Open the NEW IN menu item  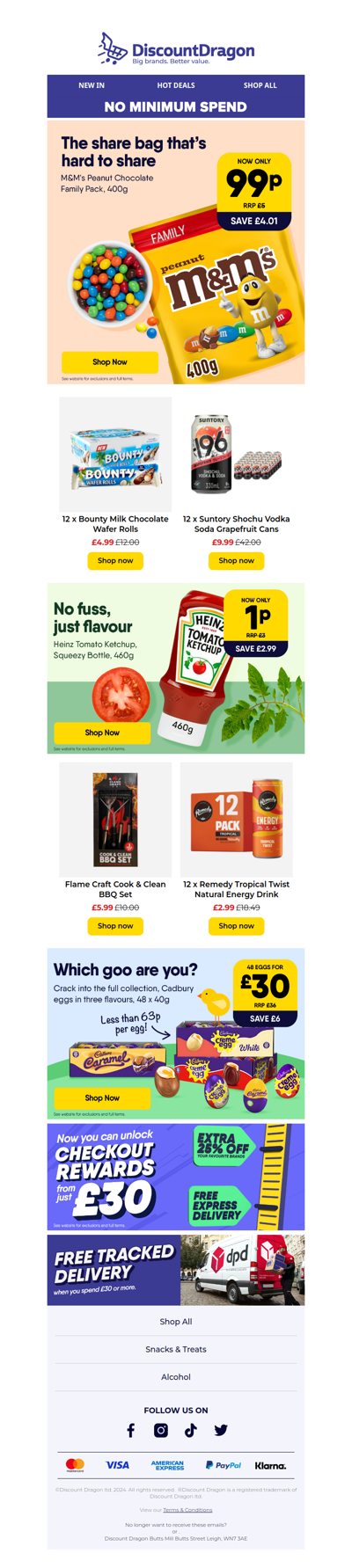(x=92, y=85)
